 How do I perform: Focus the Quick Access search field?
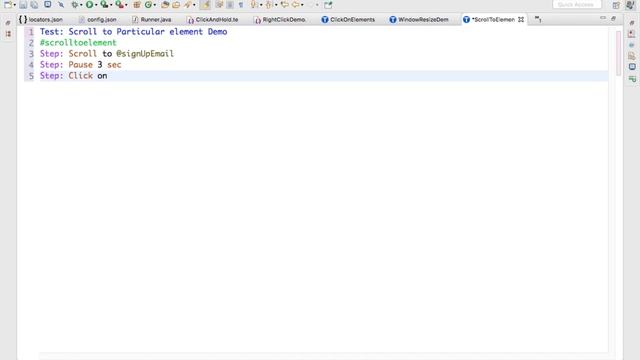pyautogui.click(x=577, y=4)
